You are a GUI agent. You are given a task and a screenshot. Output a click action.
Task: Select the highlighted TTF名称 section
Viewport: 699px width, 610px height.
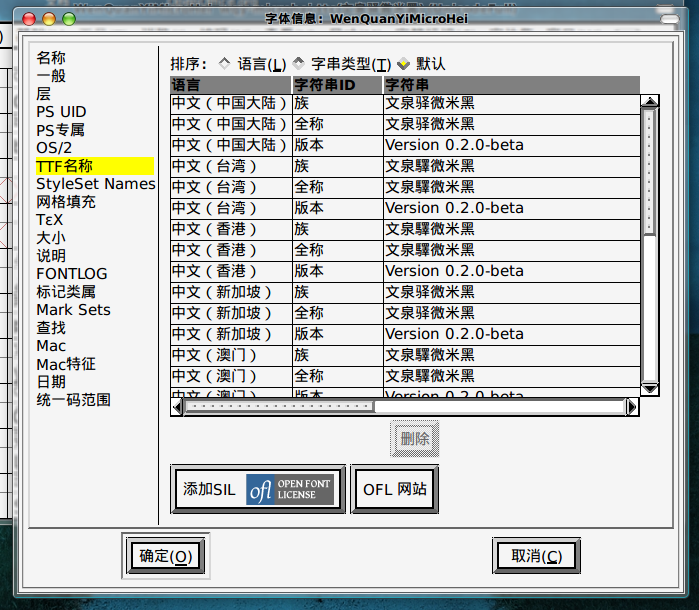[95, 166]
